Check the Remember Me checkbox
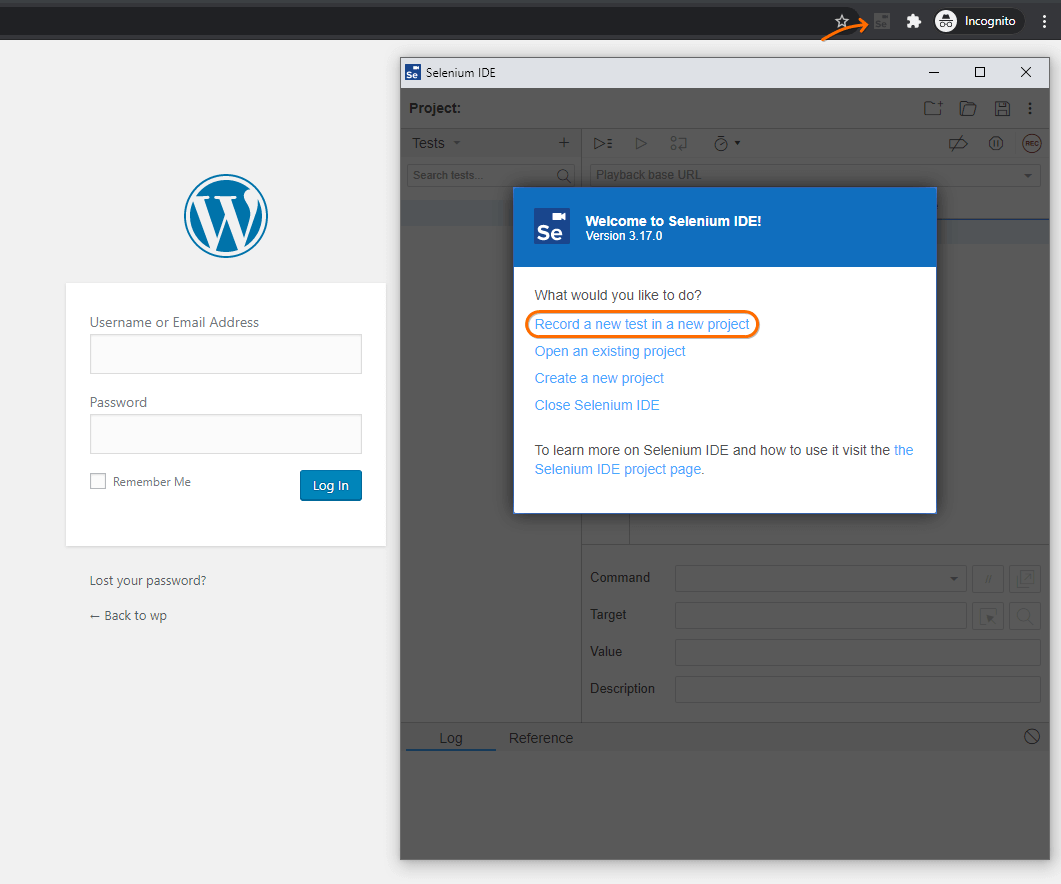Viewport: 1061px width, 884px height. point(98,481)
